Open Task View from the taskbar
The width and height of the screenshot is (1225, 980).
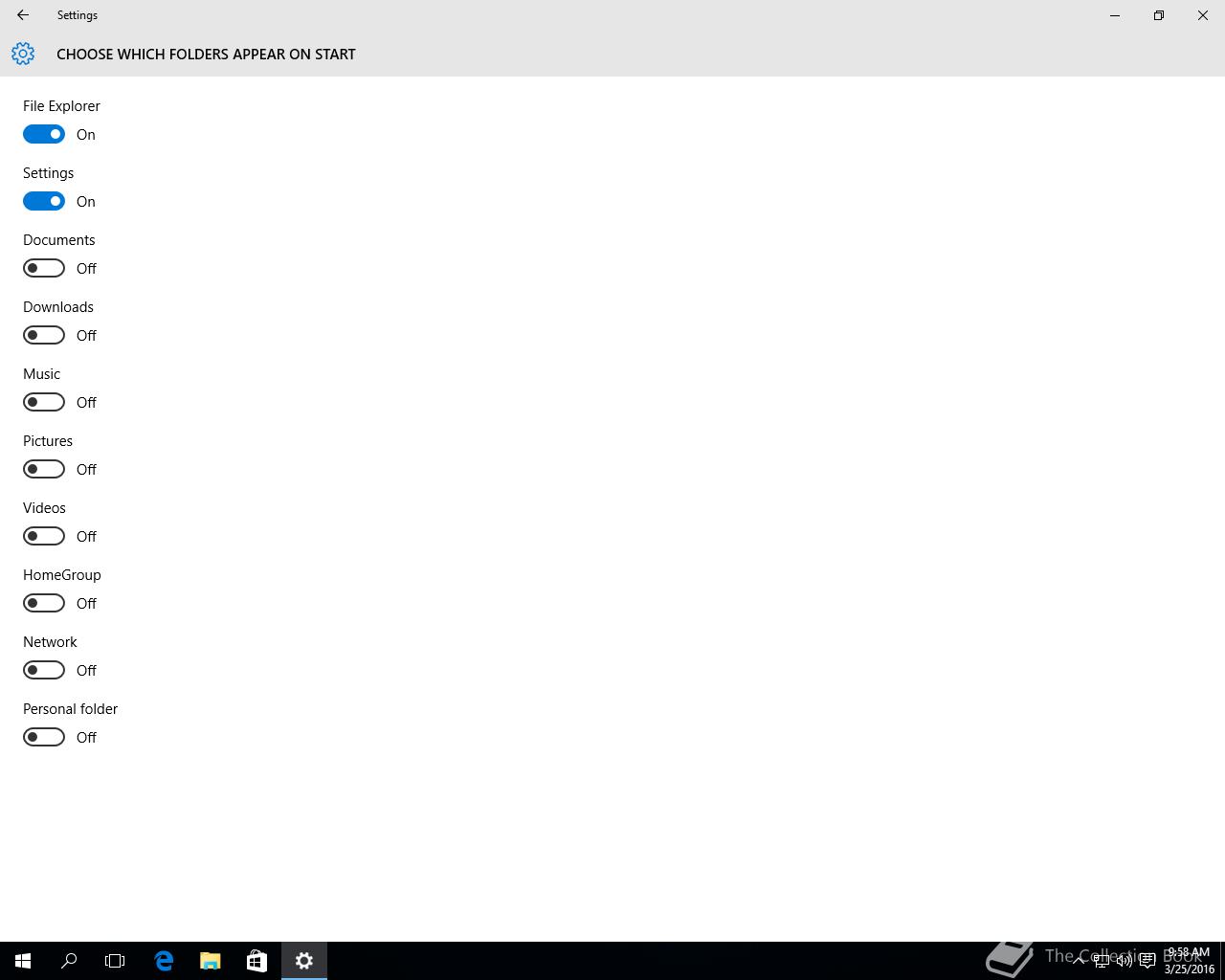point(115,961)
